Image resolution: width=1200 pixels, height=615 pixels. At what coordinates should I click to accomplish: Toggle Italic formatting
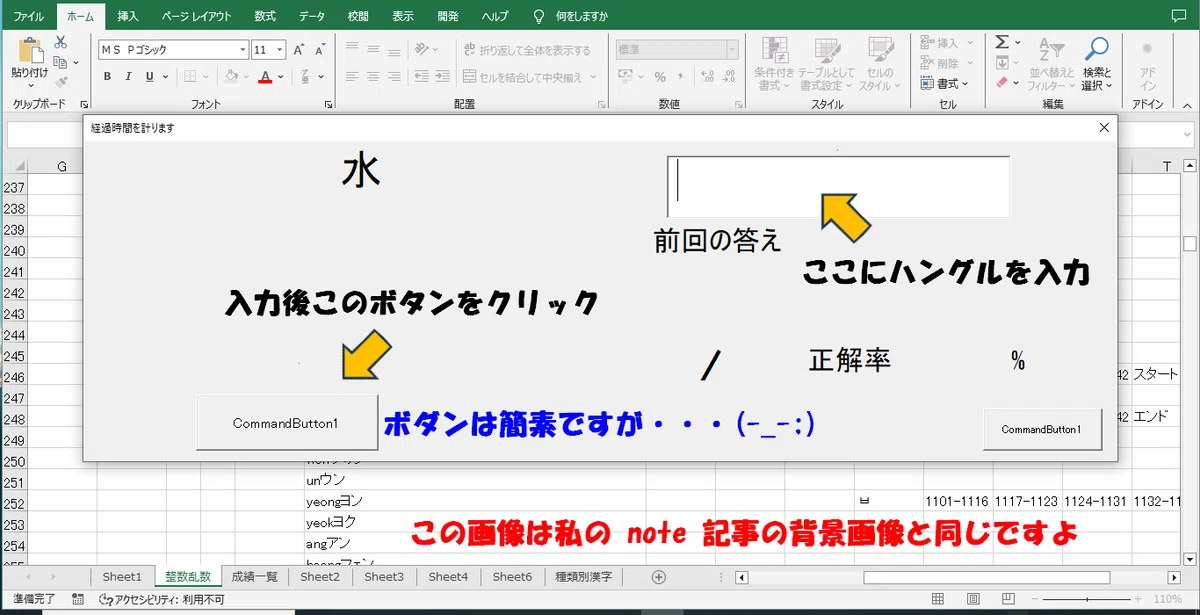click(x=129, y=76)
